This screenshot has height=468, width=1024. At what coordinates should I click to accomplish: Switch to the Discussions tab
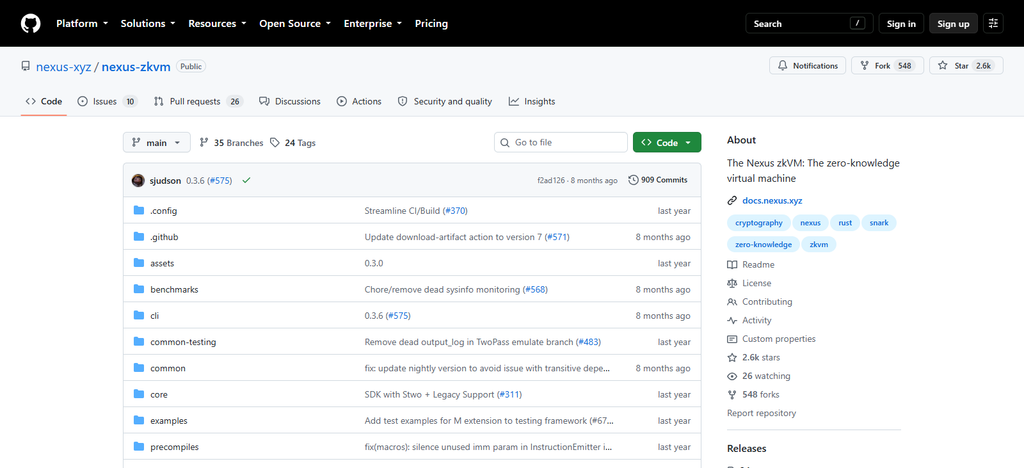pos(289,101)
